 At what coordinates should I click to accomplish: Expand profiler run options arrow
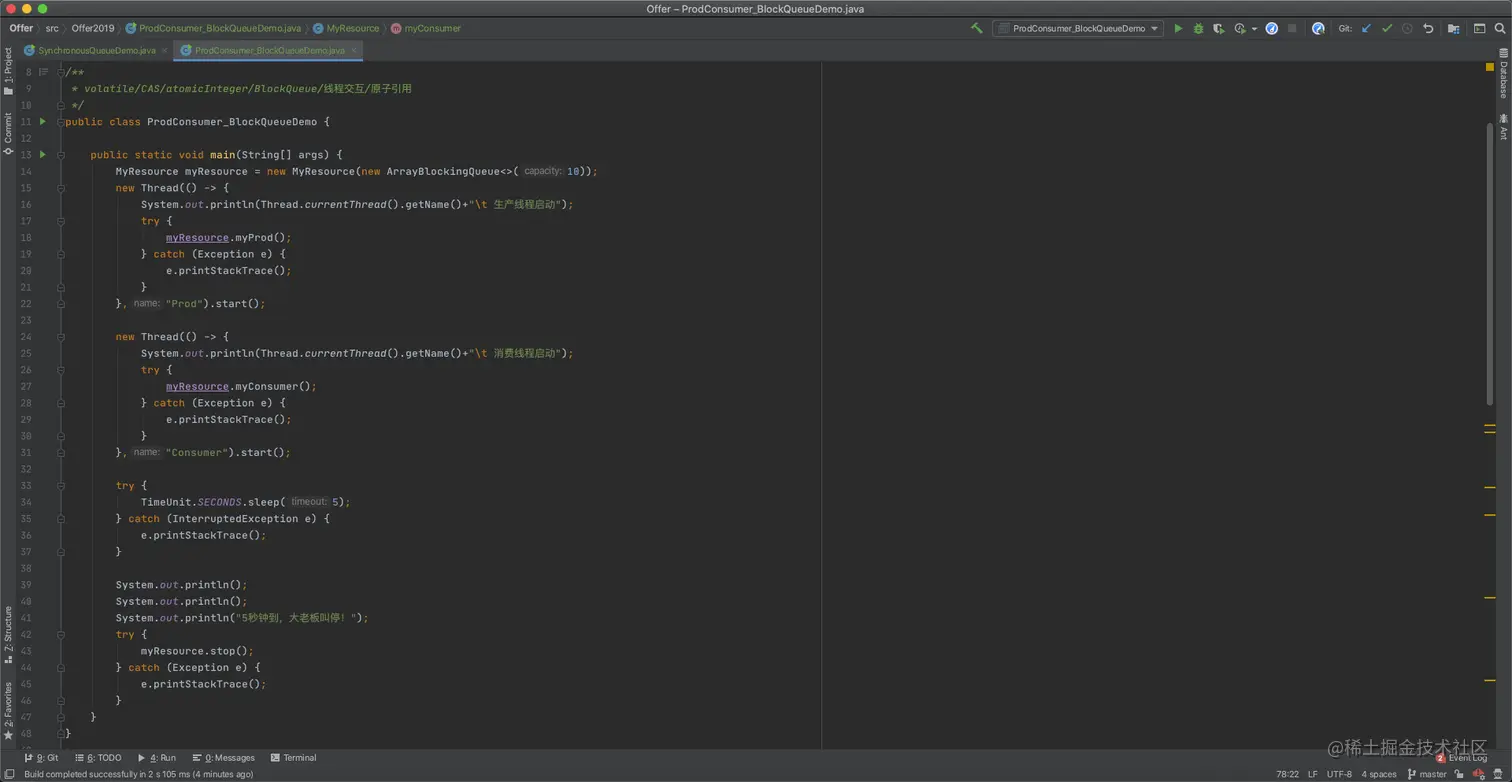coord(1254,29)
